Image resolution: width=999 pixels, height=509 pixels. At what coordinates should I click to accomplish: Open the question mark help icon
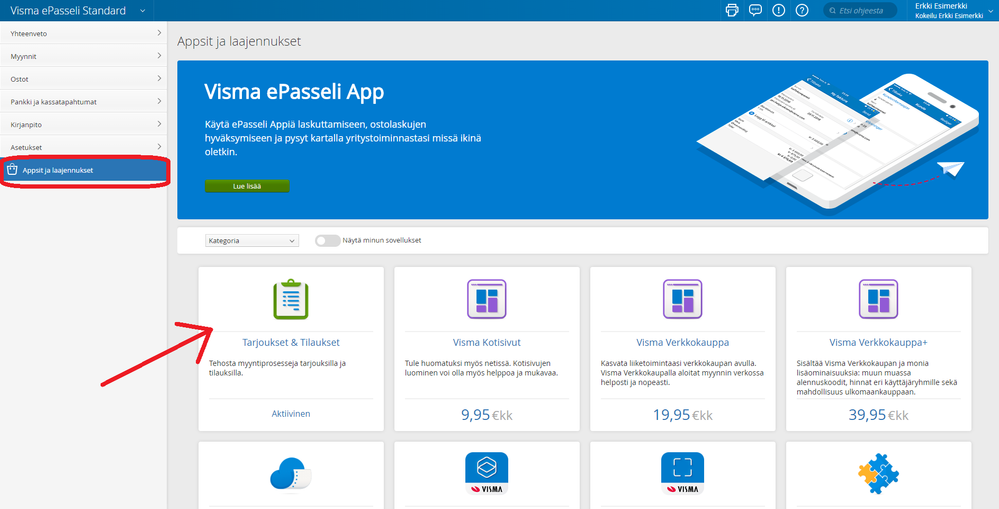click(x=802, y=10)
